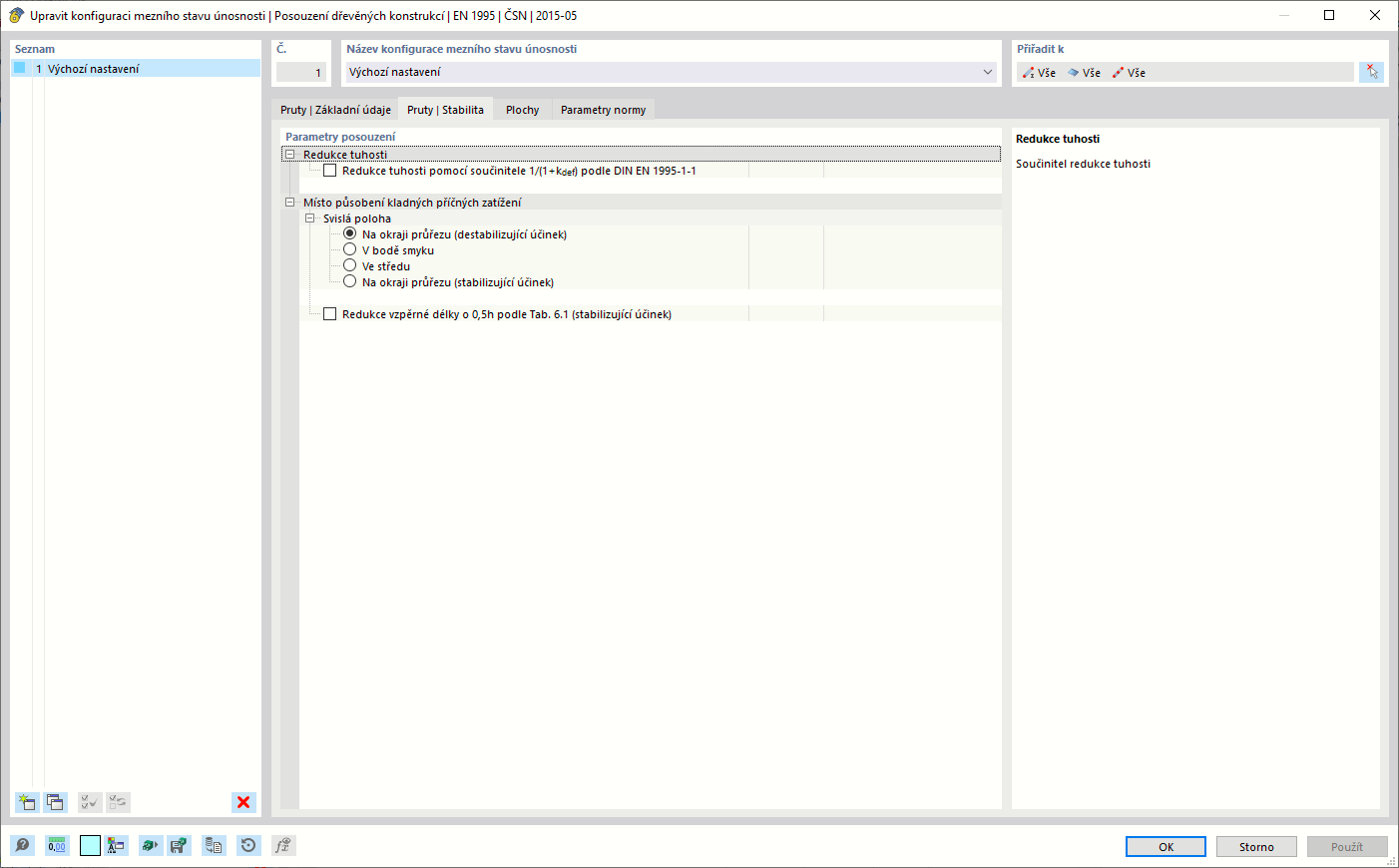The image size is (1399, 868).
Task: Click the Použít apply button
Action: click(1347, 847)
